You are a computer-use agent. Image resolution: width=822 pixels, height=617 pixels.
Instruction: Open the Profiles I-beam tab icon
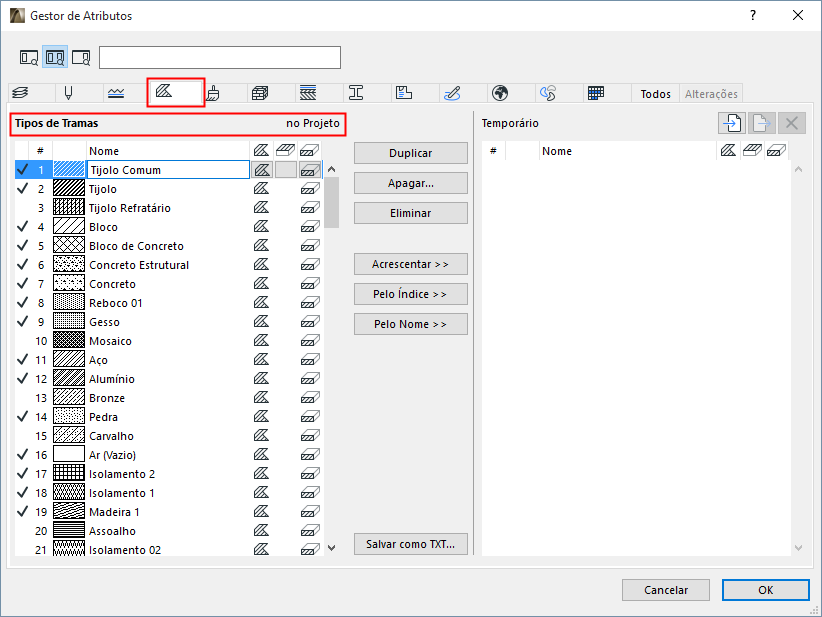click(356, 93)
